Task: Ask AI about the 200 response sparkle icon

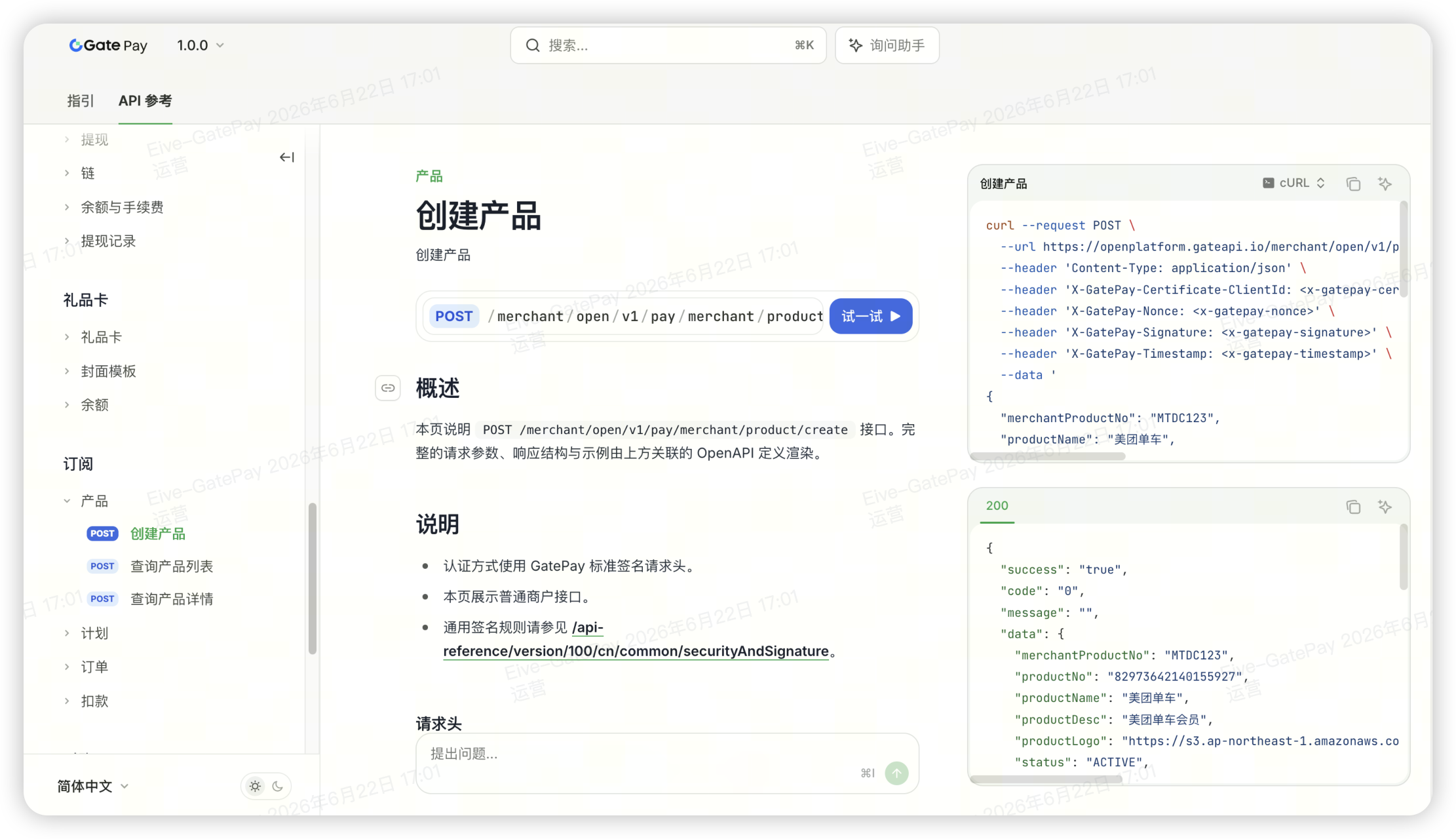Action: click(1385, 507)
